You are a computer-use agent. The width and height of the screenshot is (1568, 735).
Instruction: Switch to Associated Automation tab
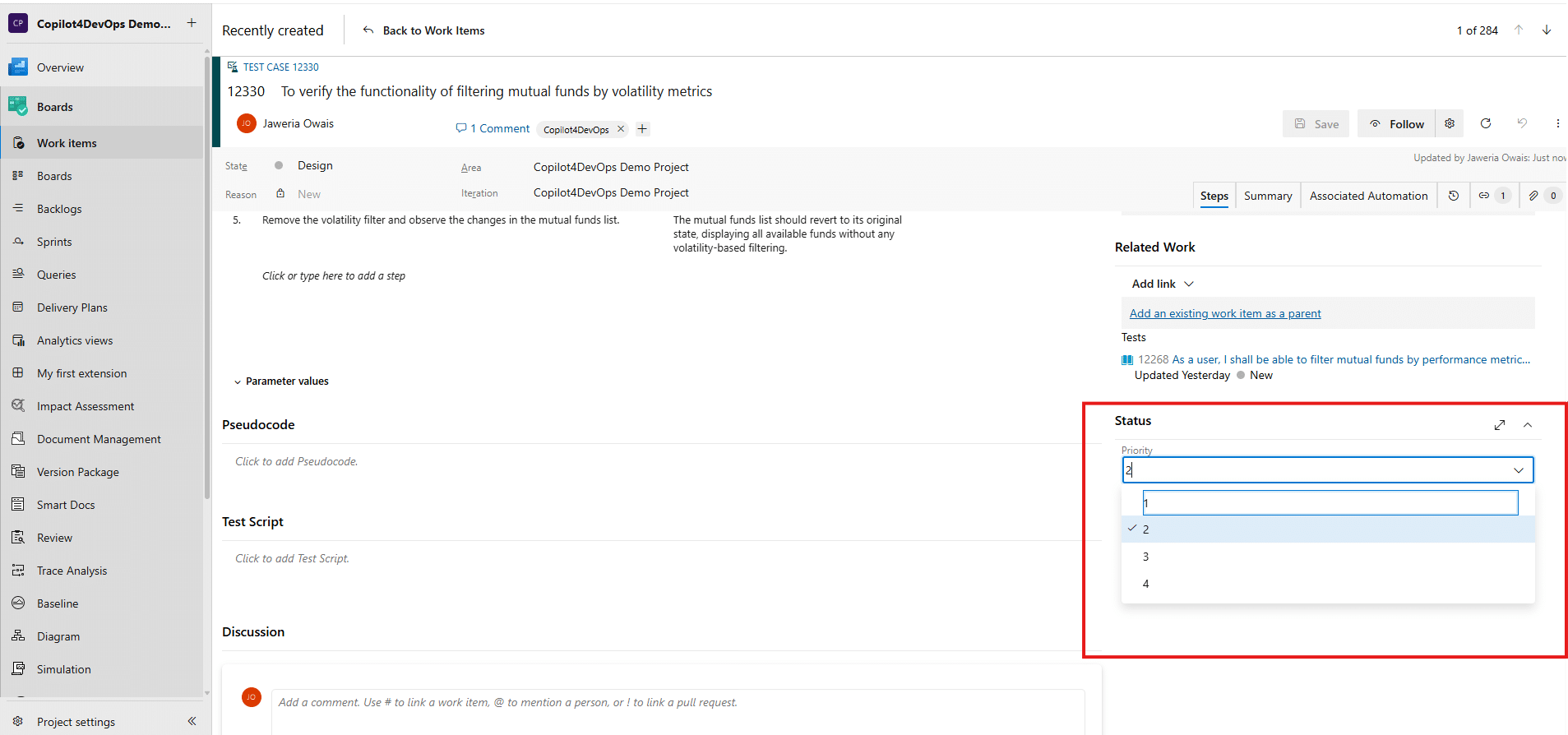click(x=1368, y=196)
